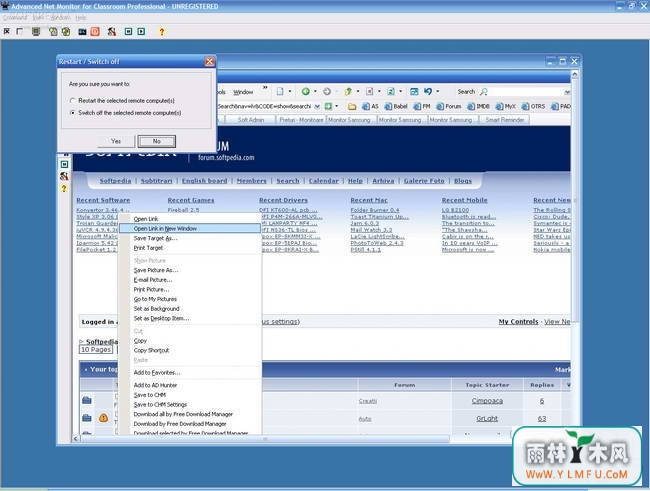Expand the address bar history dropdown

pyautogui.click(x=317, y=107)
